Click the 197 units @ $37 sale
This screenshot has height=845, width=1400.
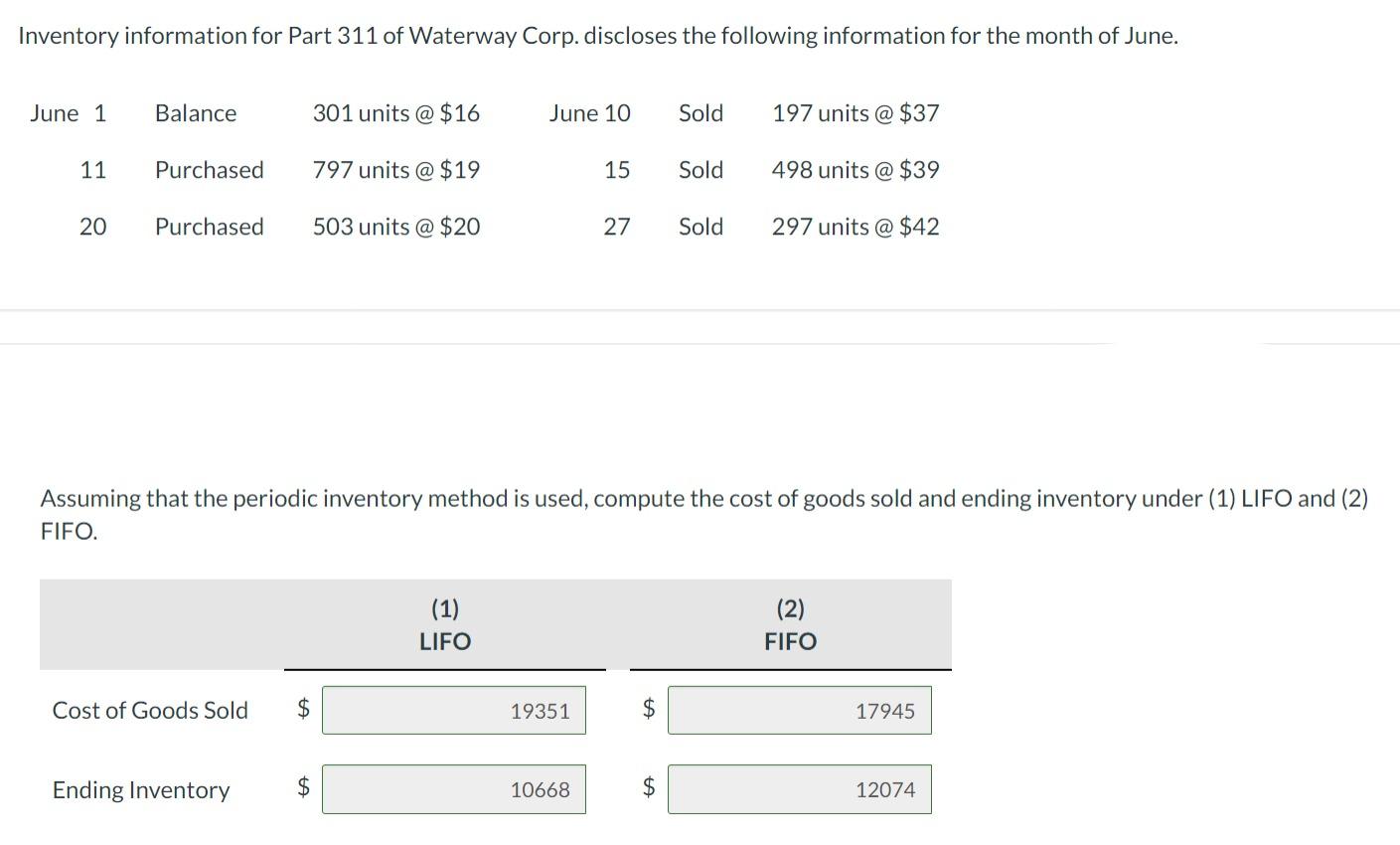(x=855, y=113)
